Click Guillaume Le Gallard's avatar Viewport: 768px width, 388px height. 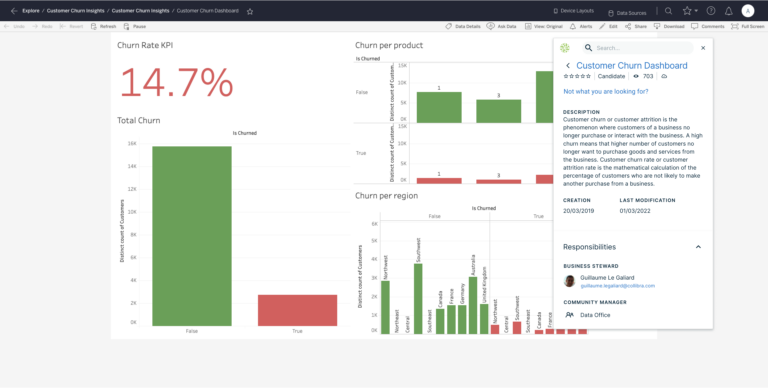pos(569,281)
